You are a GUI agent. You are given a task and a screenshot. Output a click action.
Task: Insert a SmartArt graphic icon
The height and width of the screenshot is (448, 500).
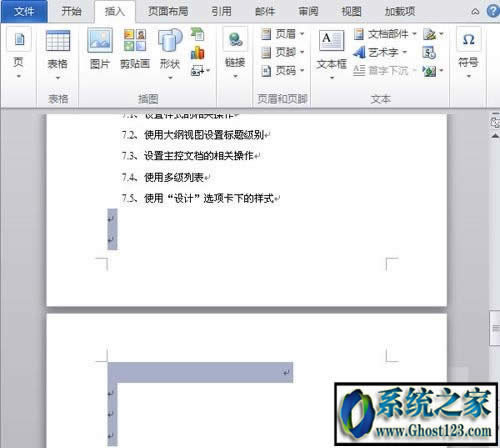[x=197, y=34]
